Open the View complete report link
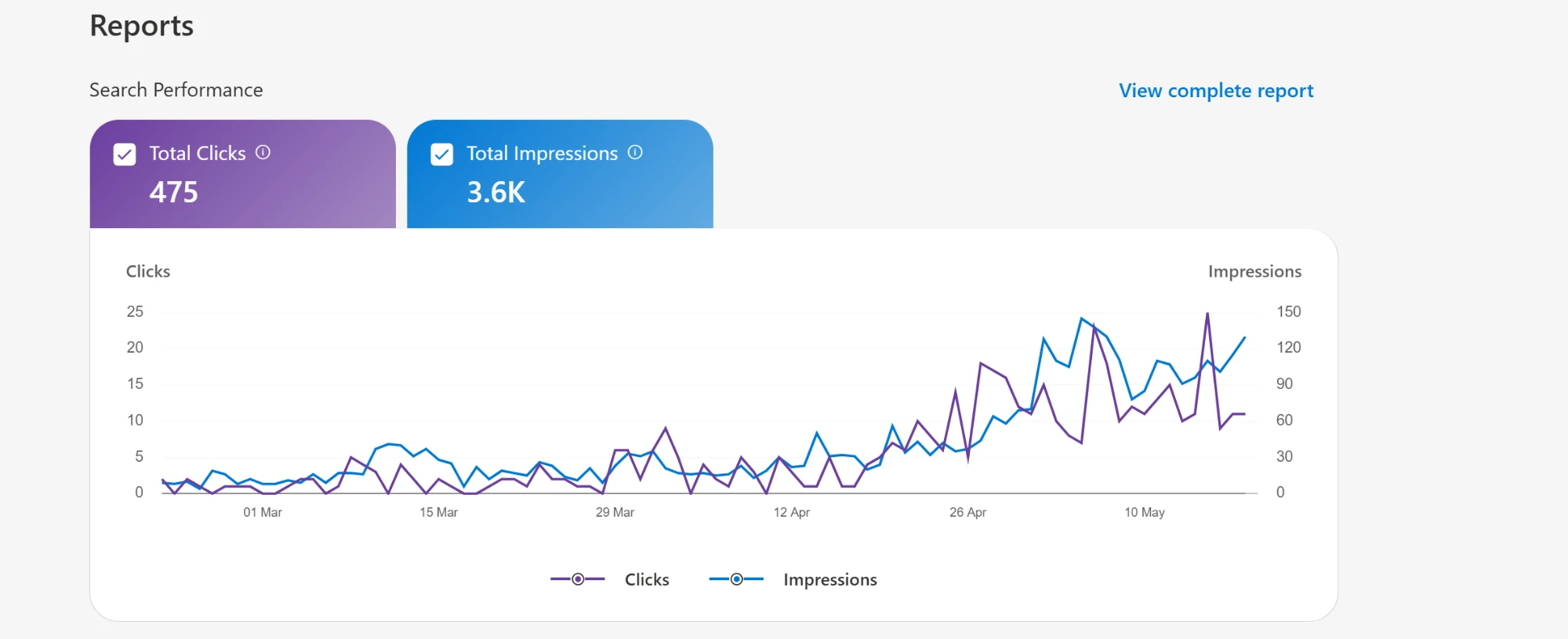The width and height of the screenshot is (1568, 639). coord(1216,91)
